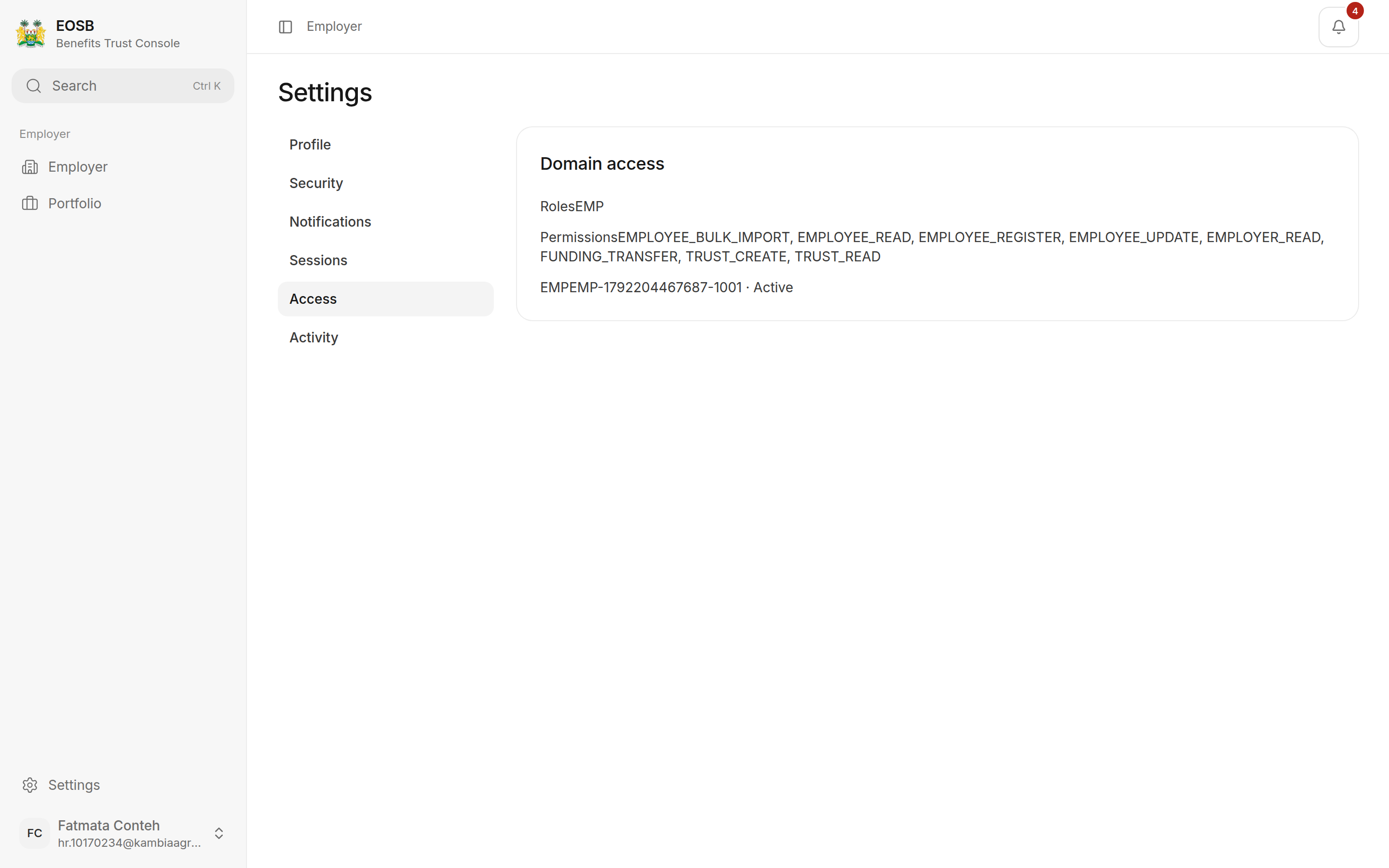Open the Security settings tab
1389x868 pixels.
[385, 183]
